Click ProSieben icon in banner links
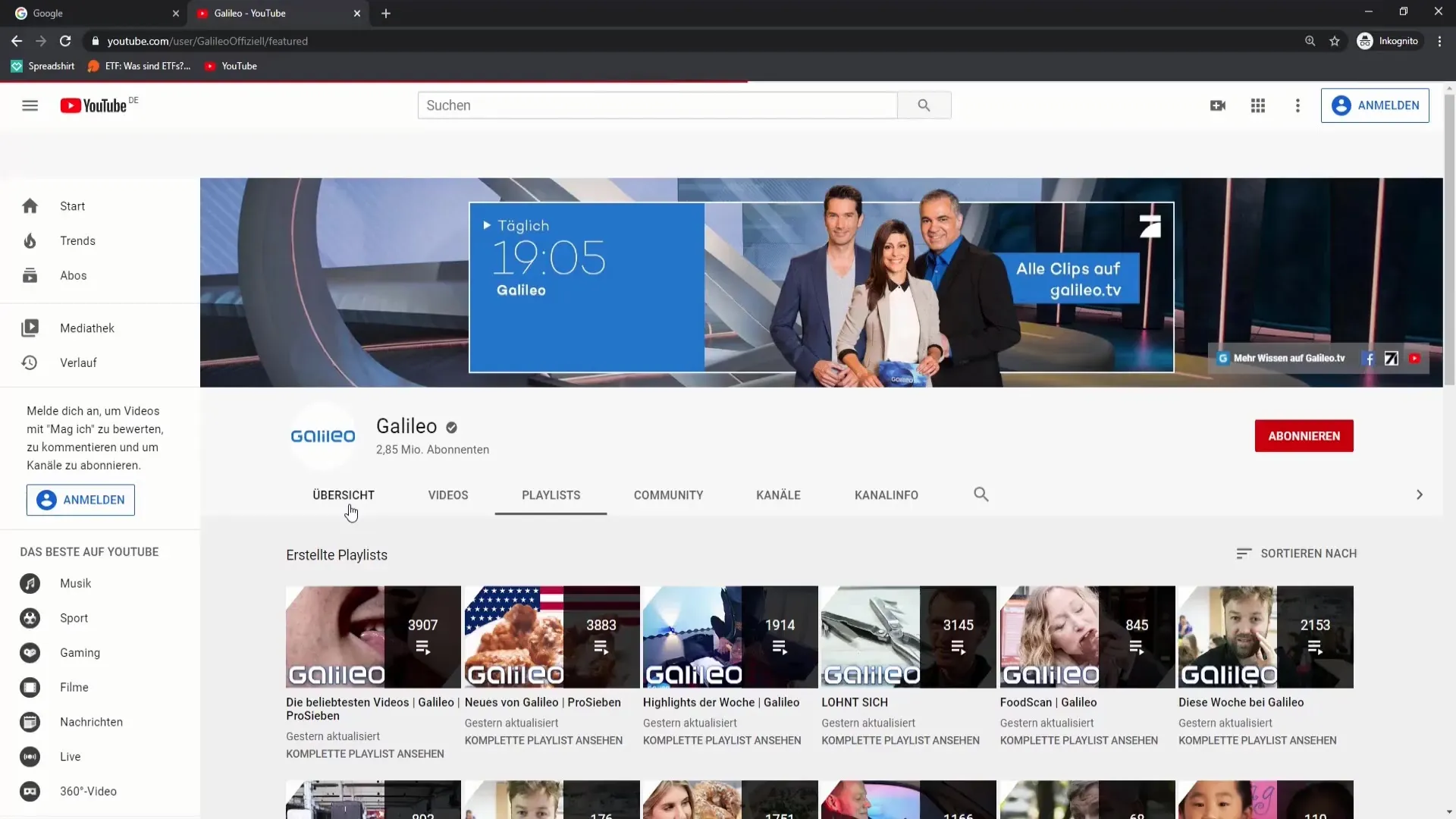 tap(1392, 359)
